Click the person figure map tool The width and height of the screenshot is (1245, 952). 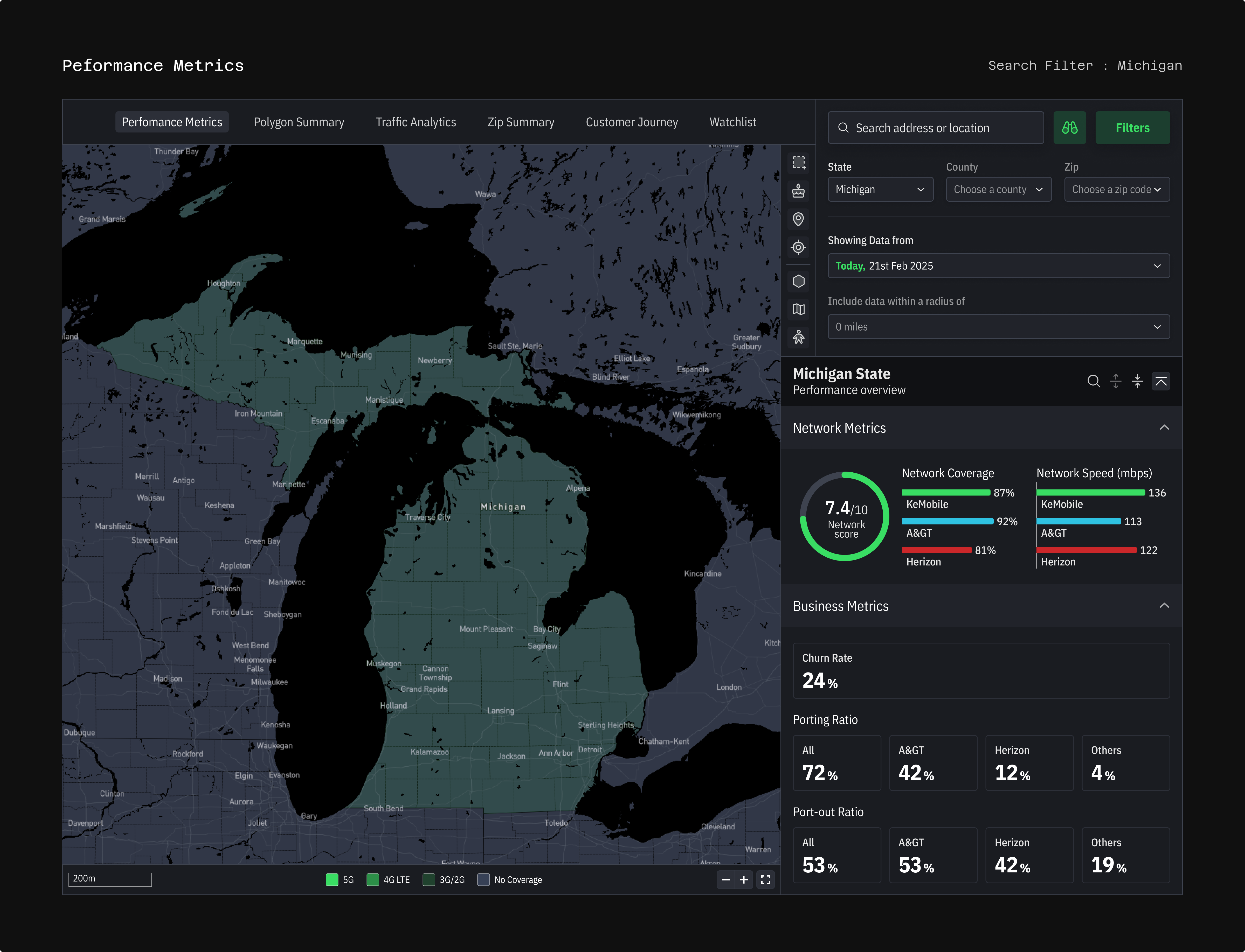(x=799, y=337)
